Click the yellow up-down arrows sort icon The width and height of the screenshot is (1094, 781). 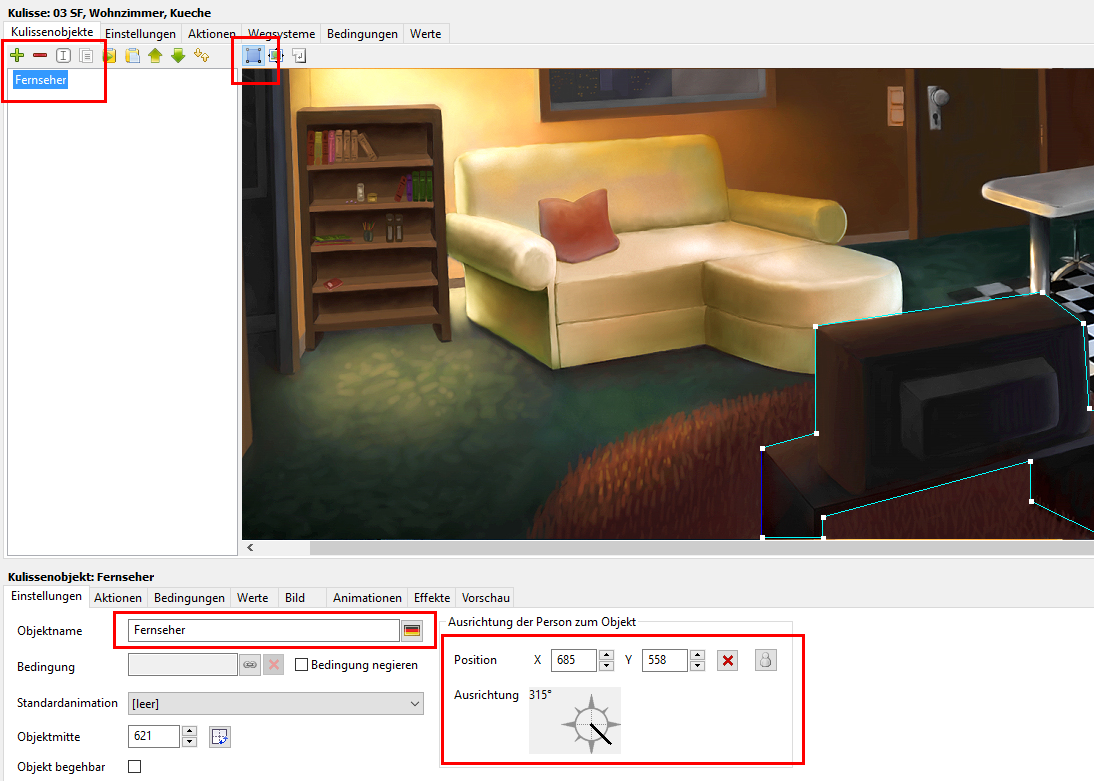pyautogui.click(x=202, y=55)
